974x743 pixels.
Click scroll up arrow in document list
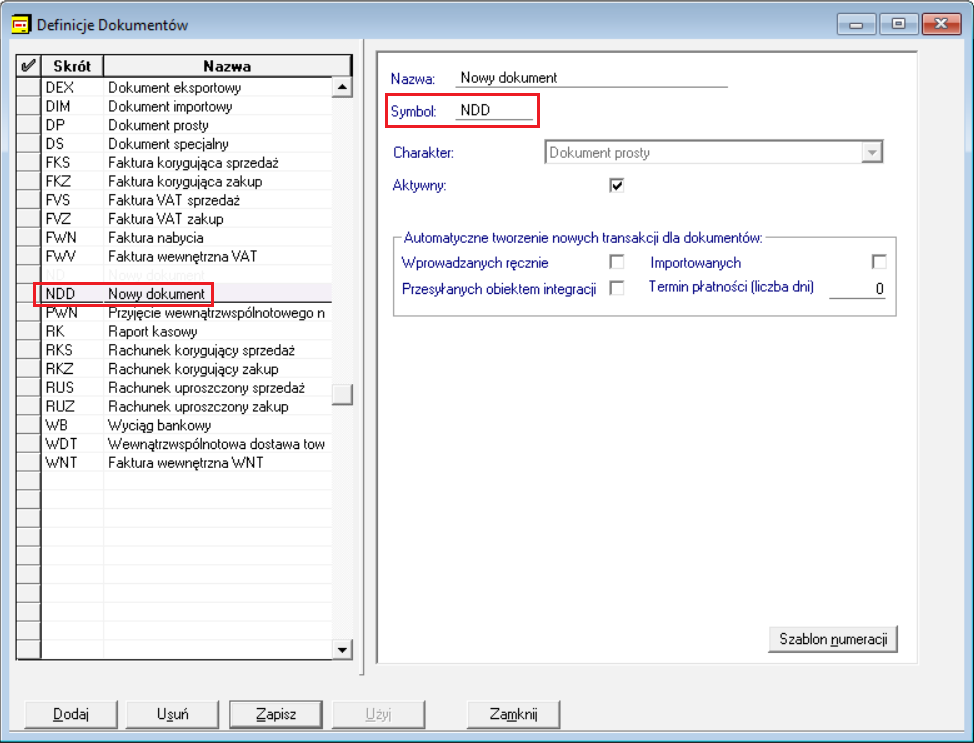pyautogui.click(x=342, y=87)
